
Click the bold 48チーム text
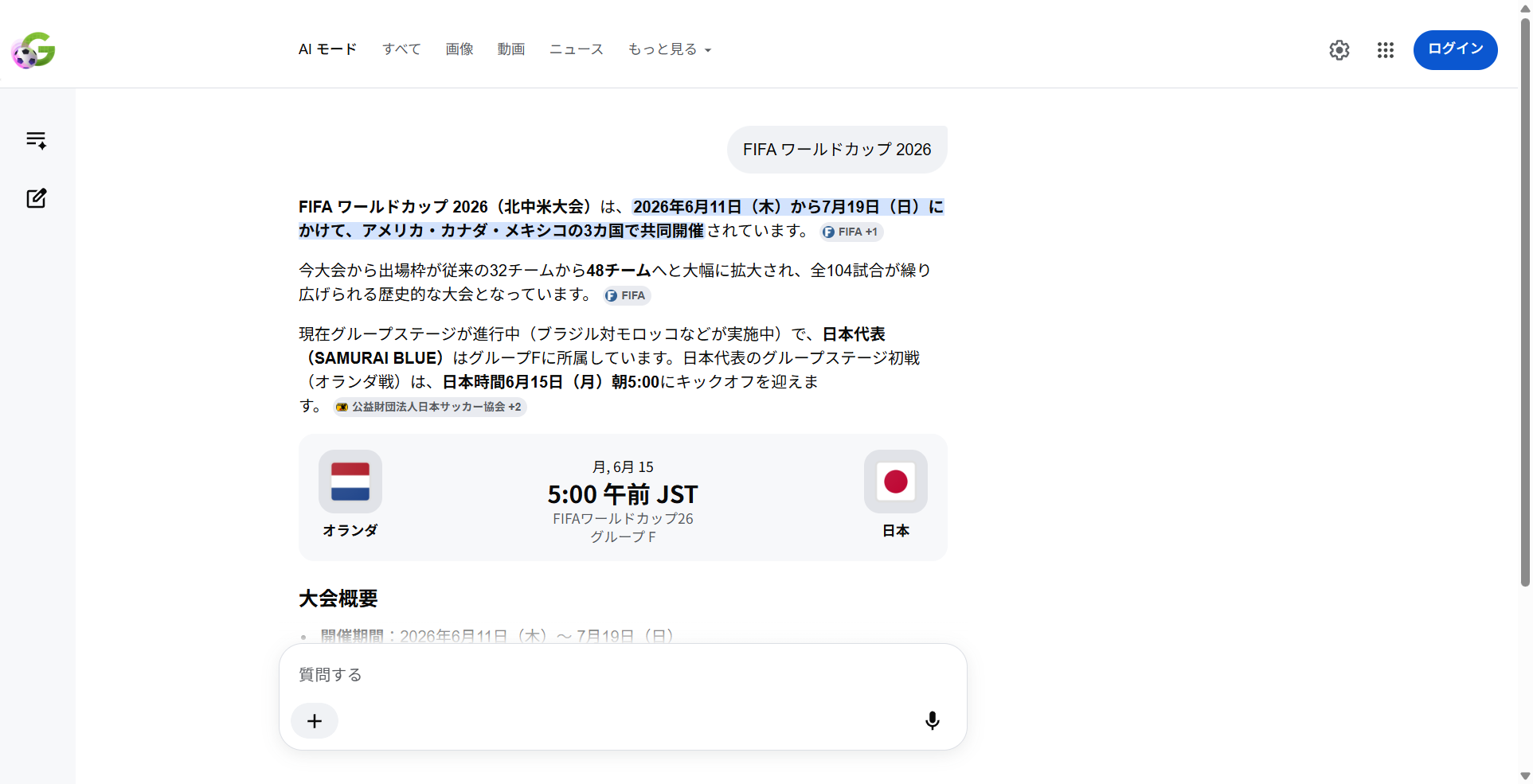(x=619, y=271)
